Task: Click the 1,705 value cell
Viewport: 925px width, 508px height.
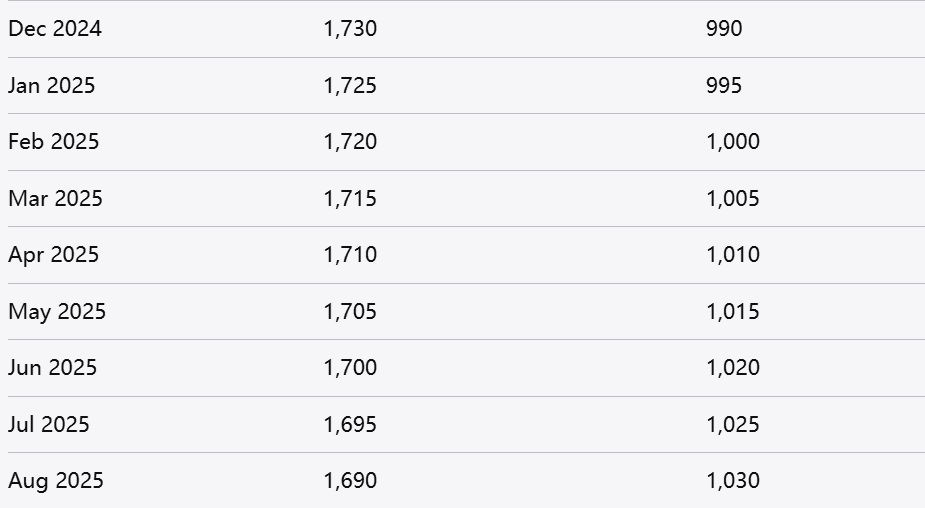Action: [x=350, y=311]
